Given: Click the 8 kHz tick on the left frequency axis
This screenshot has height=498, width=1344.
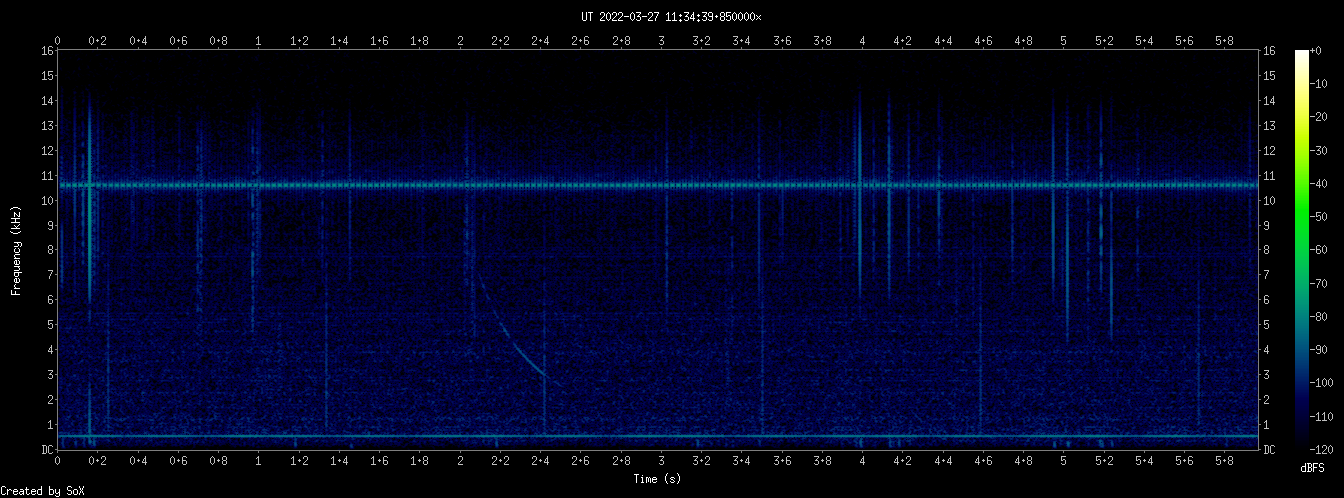Looking at the screenshot, I should [50, 250].
